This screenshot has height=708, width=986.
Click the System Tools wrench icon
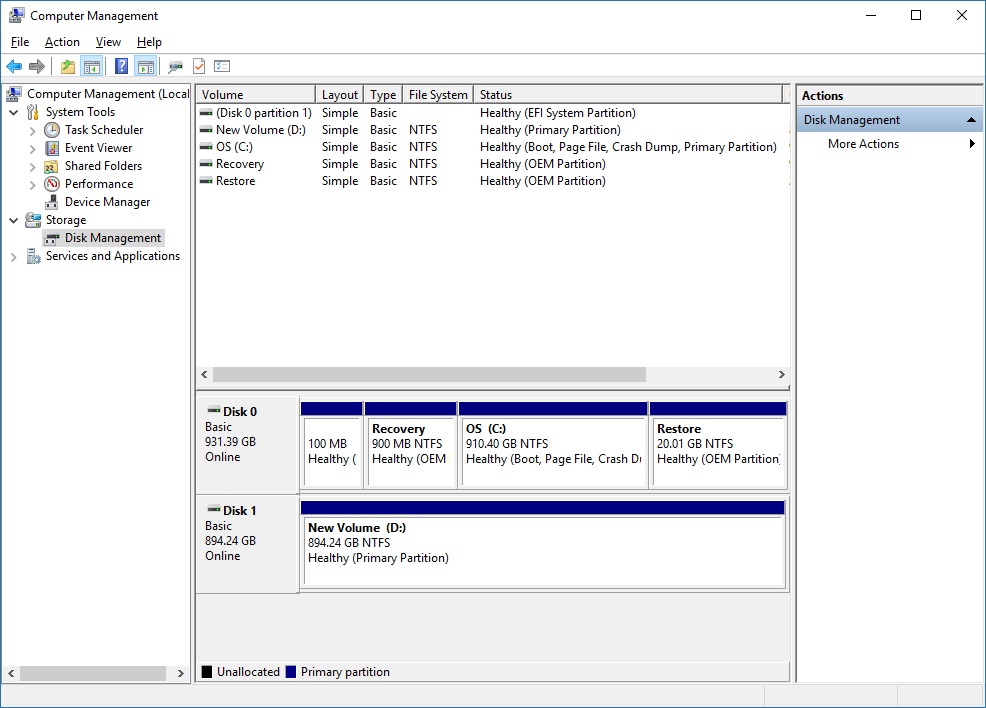(33, 112)
